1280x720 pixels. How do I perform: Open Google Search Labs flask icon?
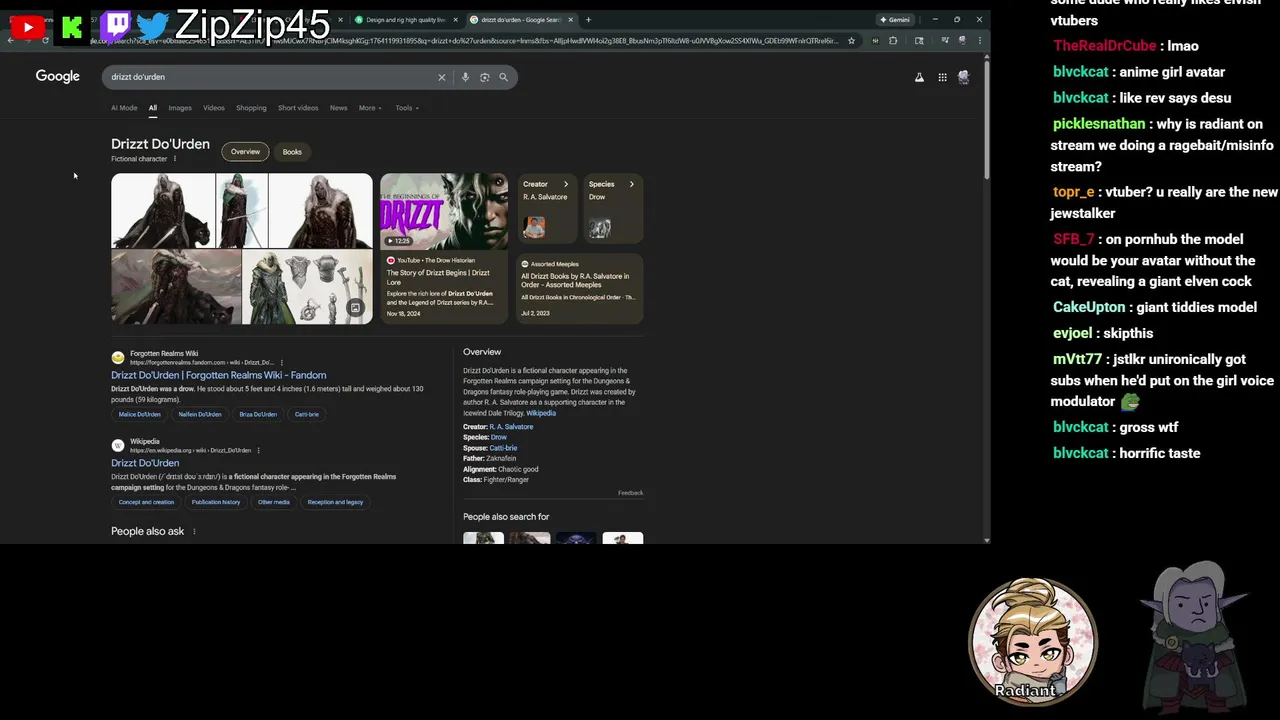919,77
